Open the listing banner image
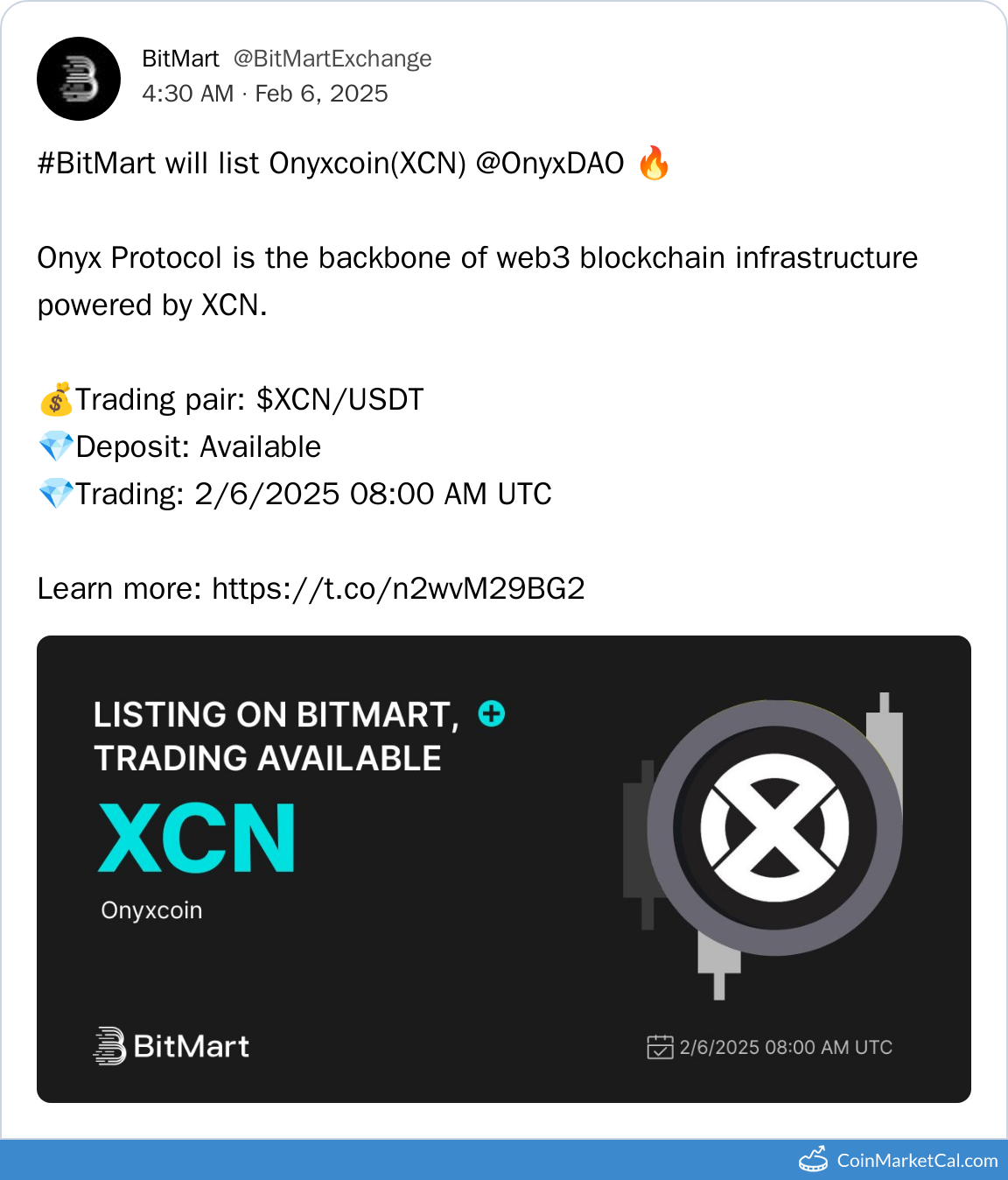 [504, 869]
